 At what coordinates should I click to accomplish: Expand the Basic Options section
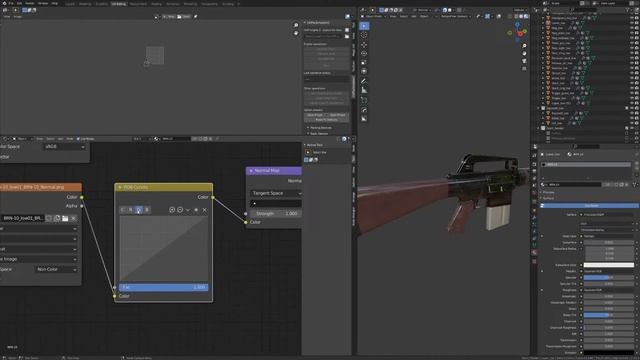click(x=319, y=133)
